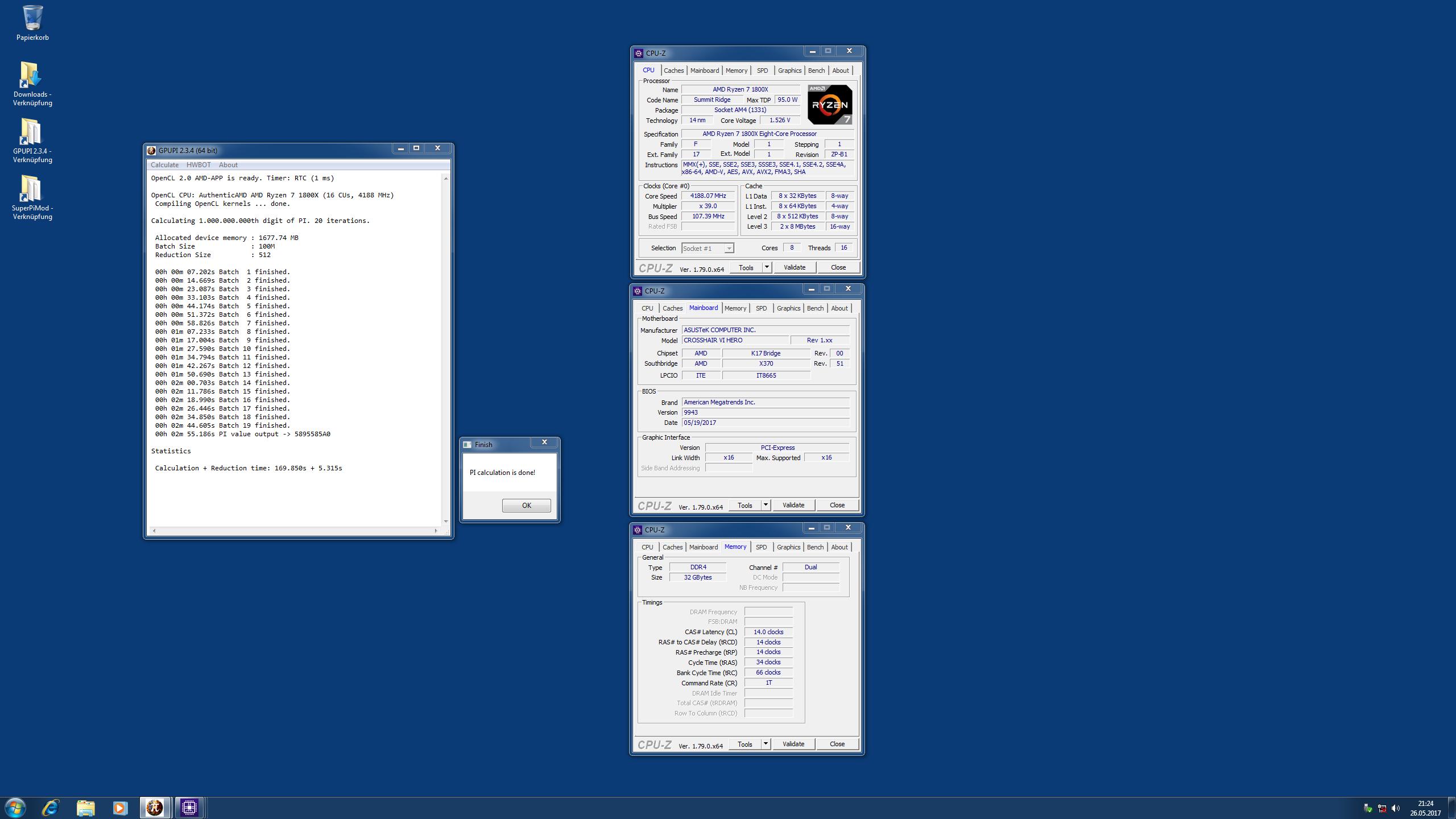This screenshot has width=1456, height=819.
Task: Click the app icon in the top CPU-Z title bar
Action: click(639, 53)
